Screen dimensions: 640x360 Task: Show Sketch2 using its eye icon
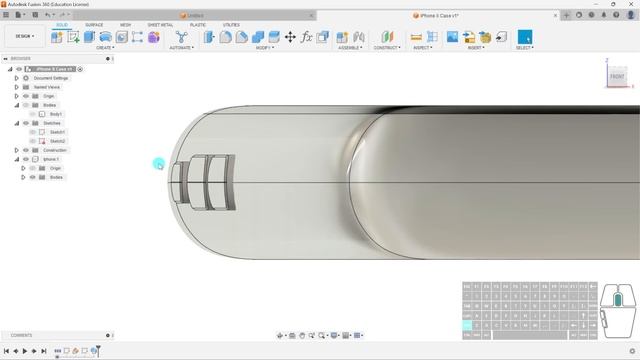click(33, 141)
